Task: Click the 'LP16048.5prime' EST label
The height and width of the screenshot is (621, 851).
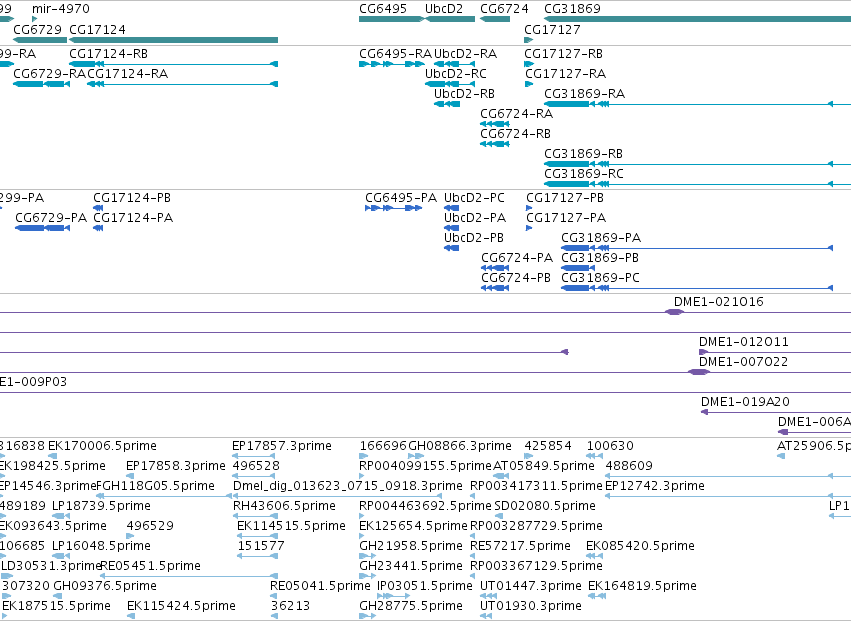Action: coord(101,546)
